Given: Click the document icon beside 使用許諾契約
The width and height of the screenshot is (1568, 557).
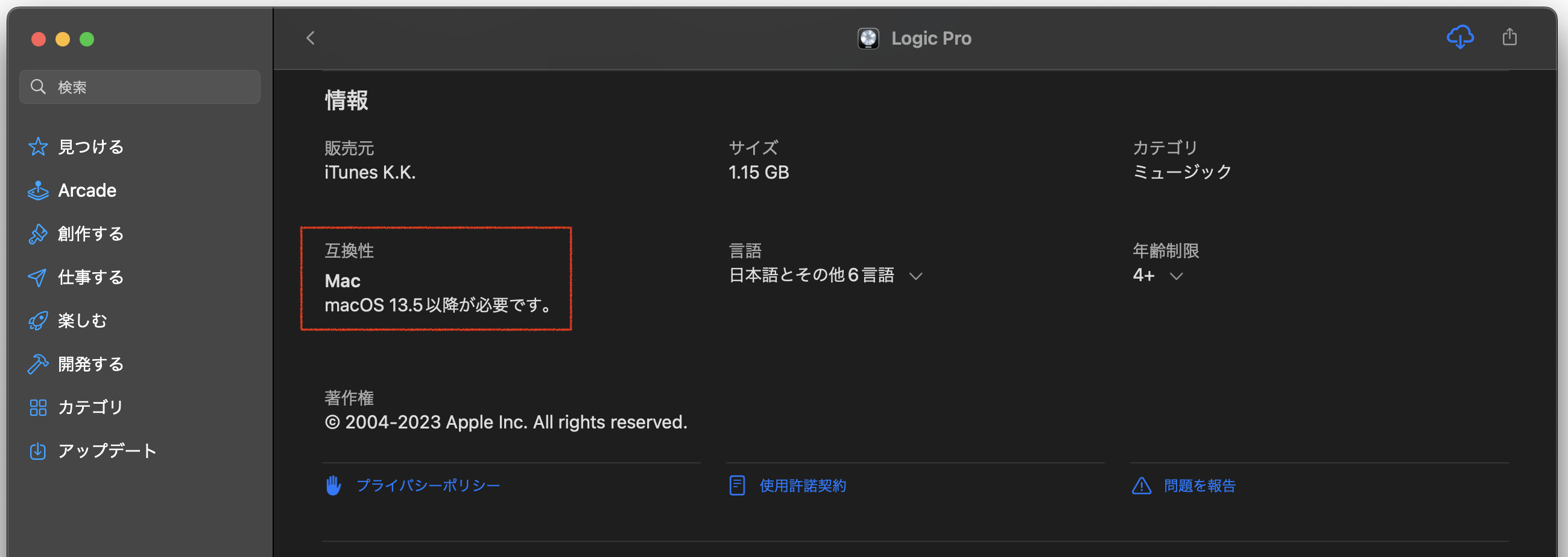Looking at the screenshot, I should [736, 486].
